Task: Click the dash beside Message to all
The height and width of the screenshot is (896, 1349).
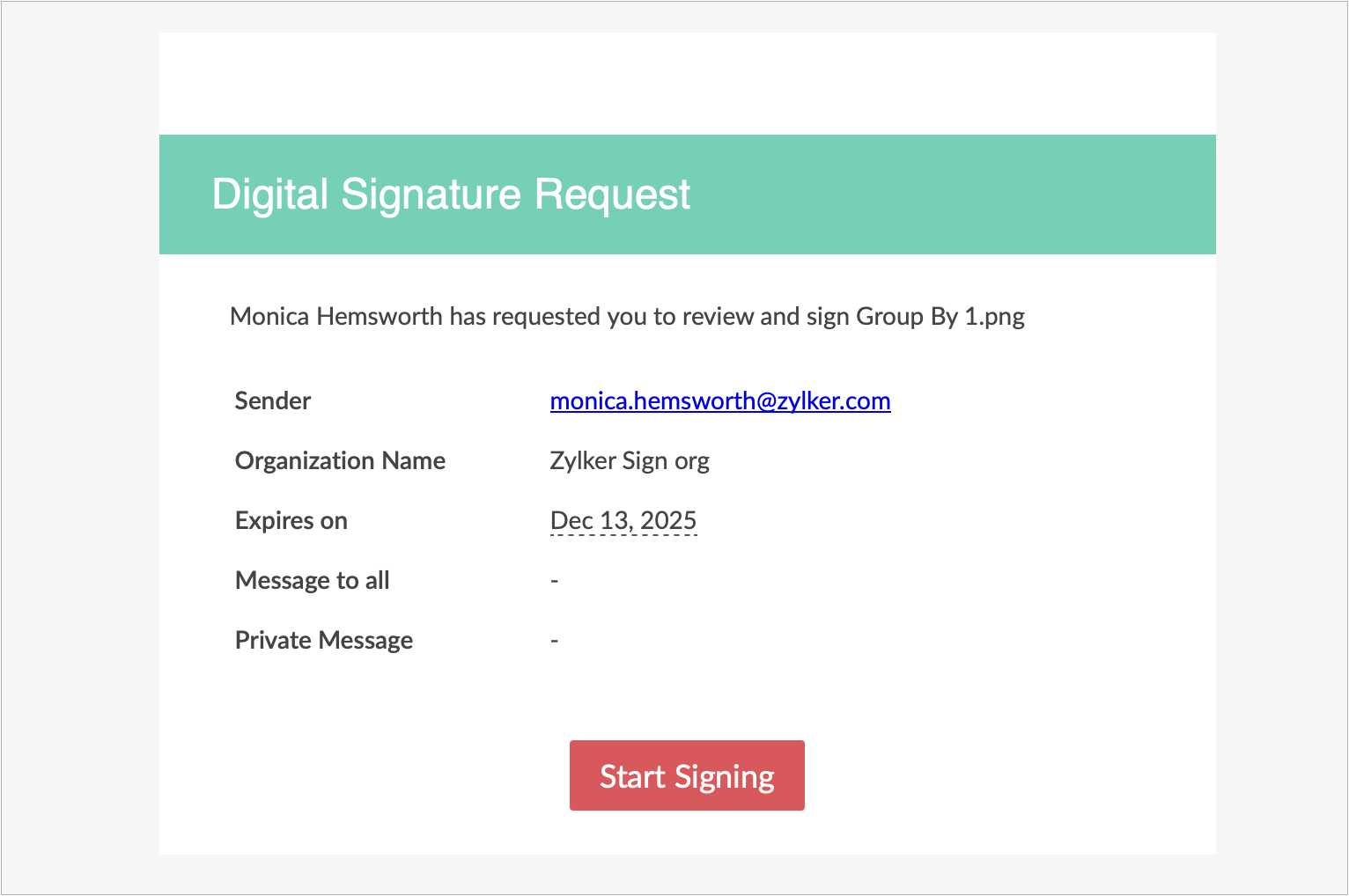Action: pyautogui.click(x=554, y=581)
